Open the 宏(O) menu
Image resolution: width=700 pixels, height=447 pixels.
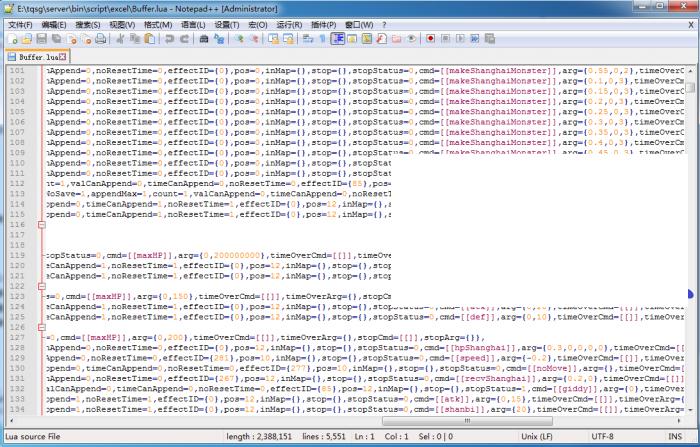(x=258, y=25)
